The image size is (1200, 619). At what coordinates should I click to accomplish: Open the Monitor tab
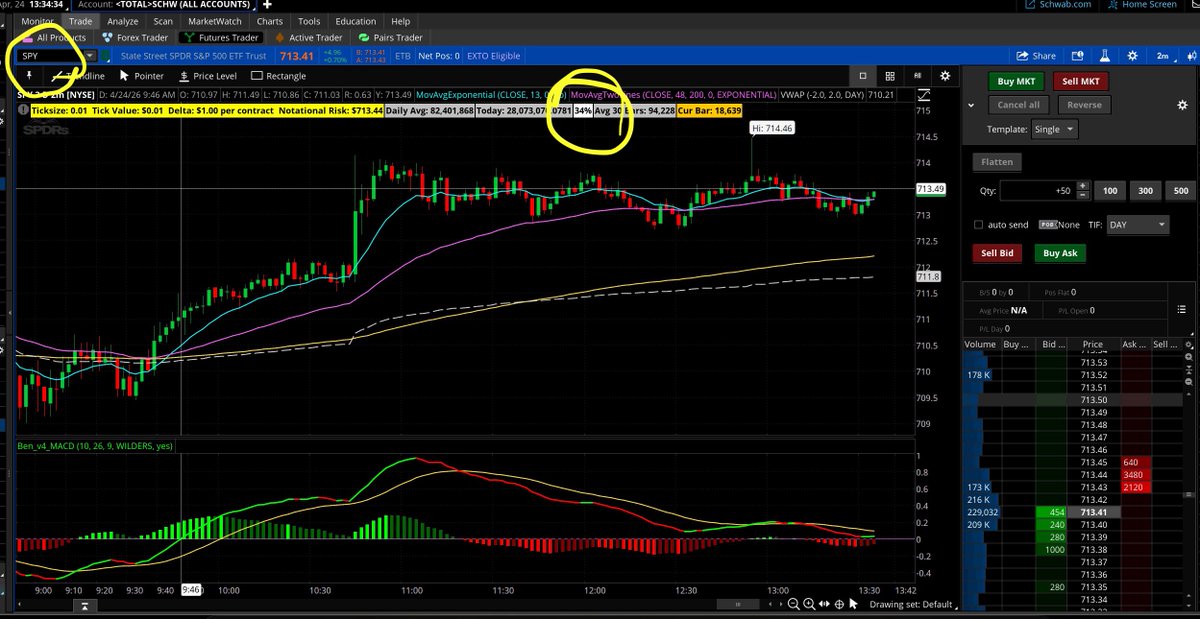[38, 21]
